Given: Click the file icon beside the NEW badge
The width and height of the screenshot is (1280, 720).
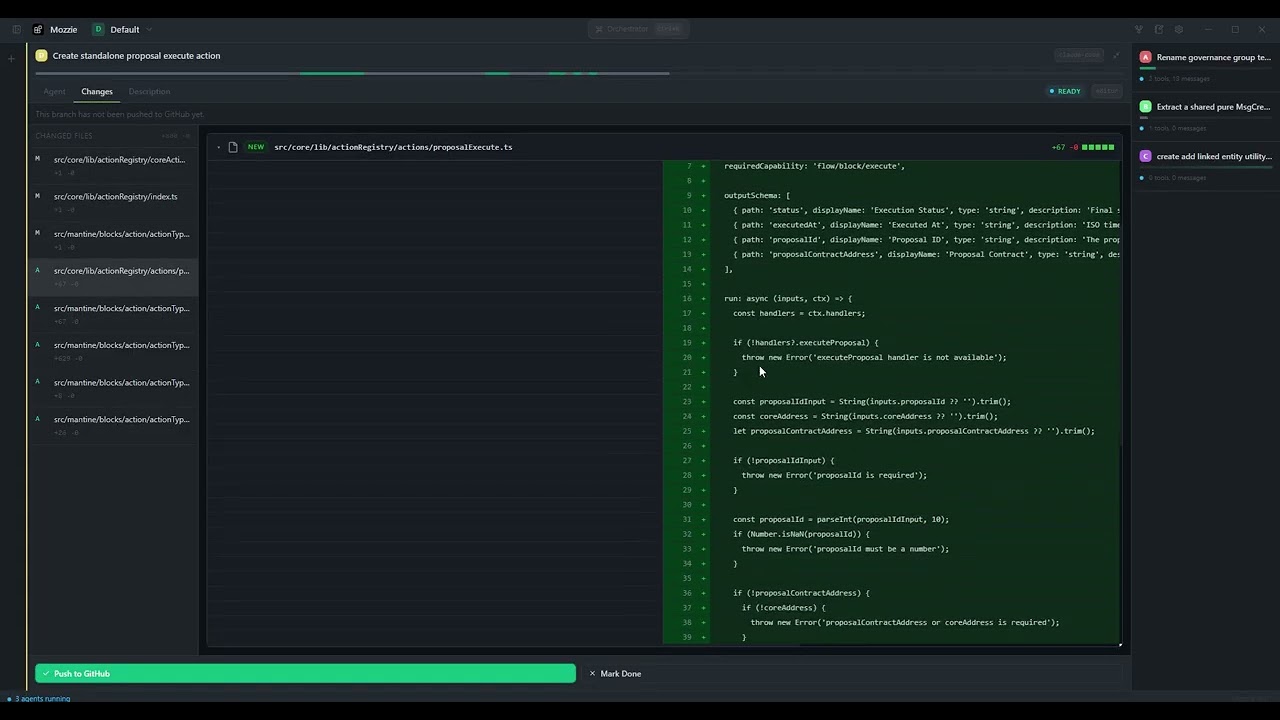Looking at the screenshot, I should pos(233,147).
